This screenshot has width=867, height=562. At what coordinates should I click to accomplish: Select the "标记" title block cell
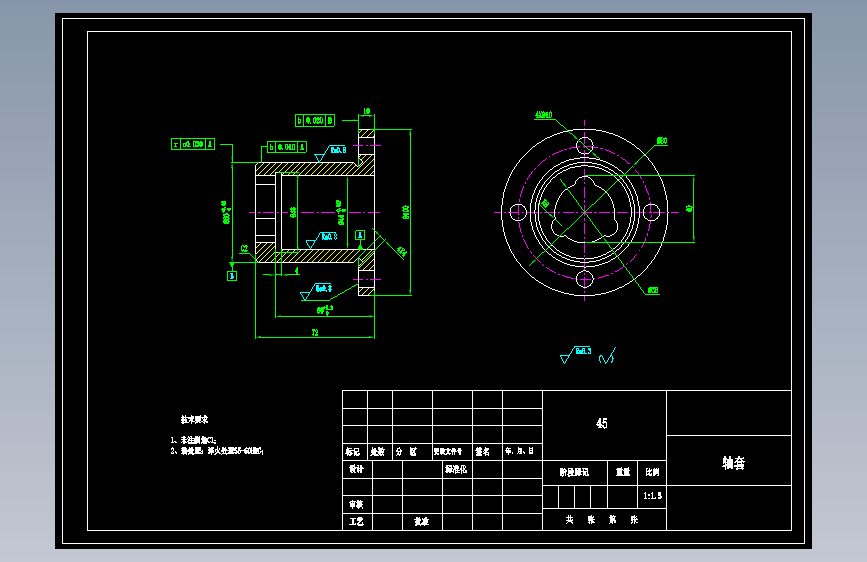pyautogui.click(x=353, y=452)
